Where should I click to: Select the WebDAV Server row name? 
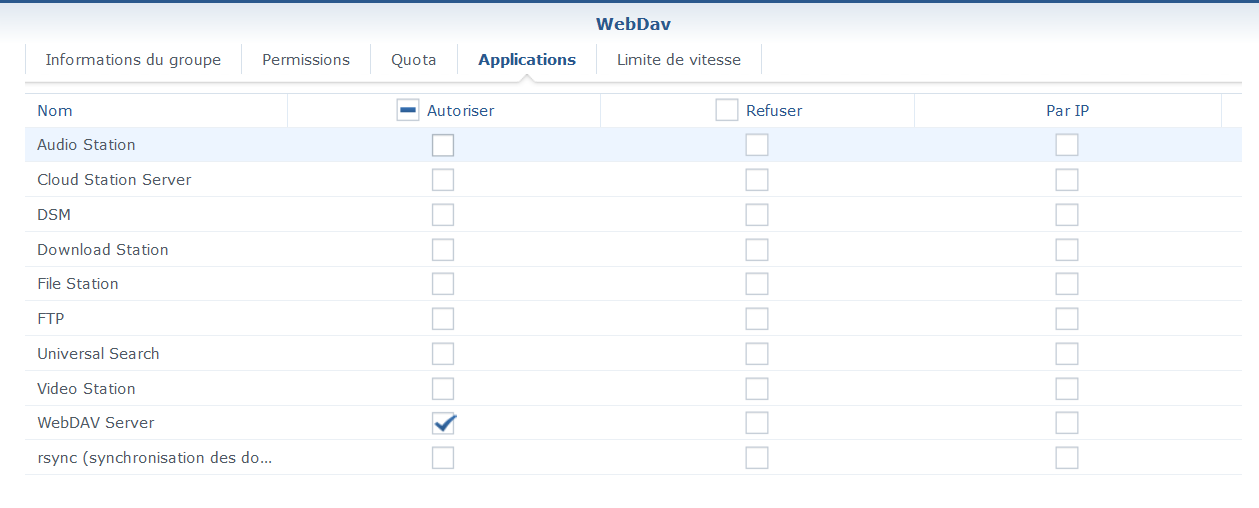(96, 423)
